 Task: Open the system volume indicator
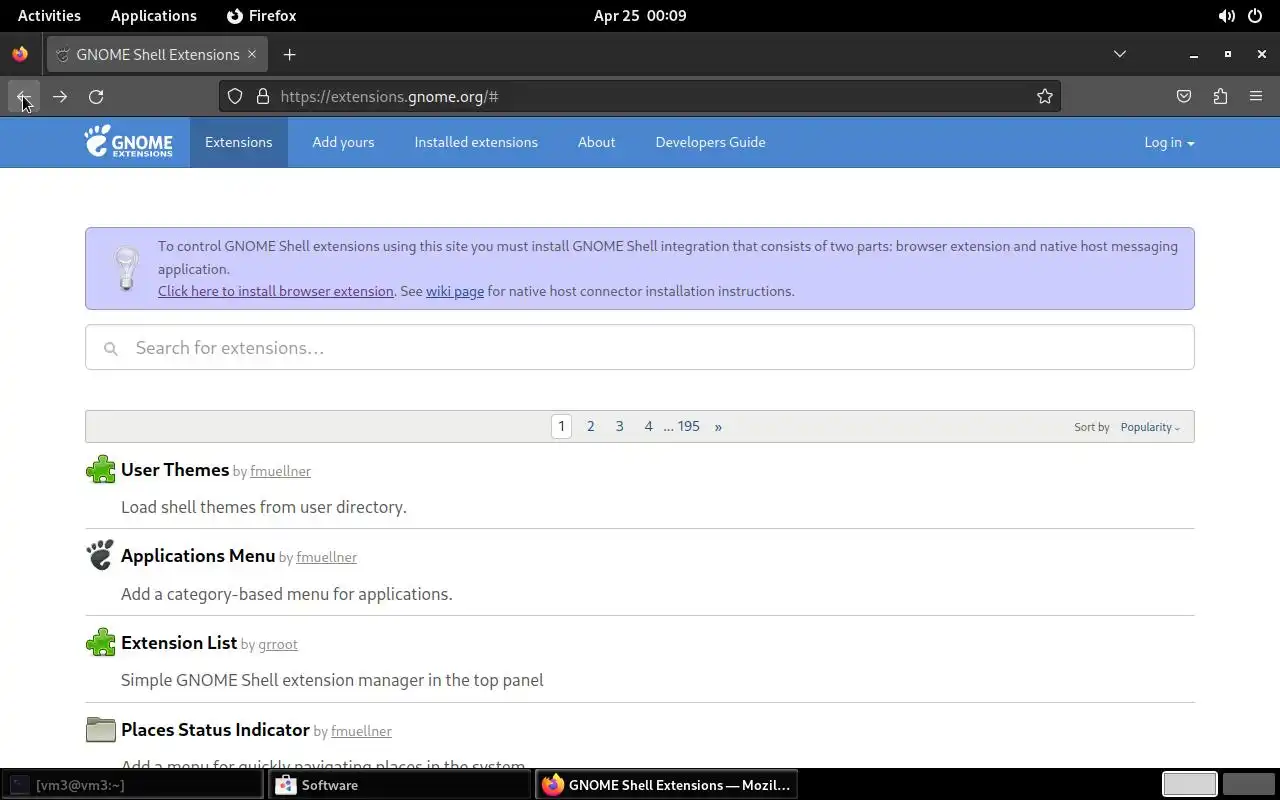coord(1226,16)
